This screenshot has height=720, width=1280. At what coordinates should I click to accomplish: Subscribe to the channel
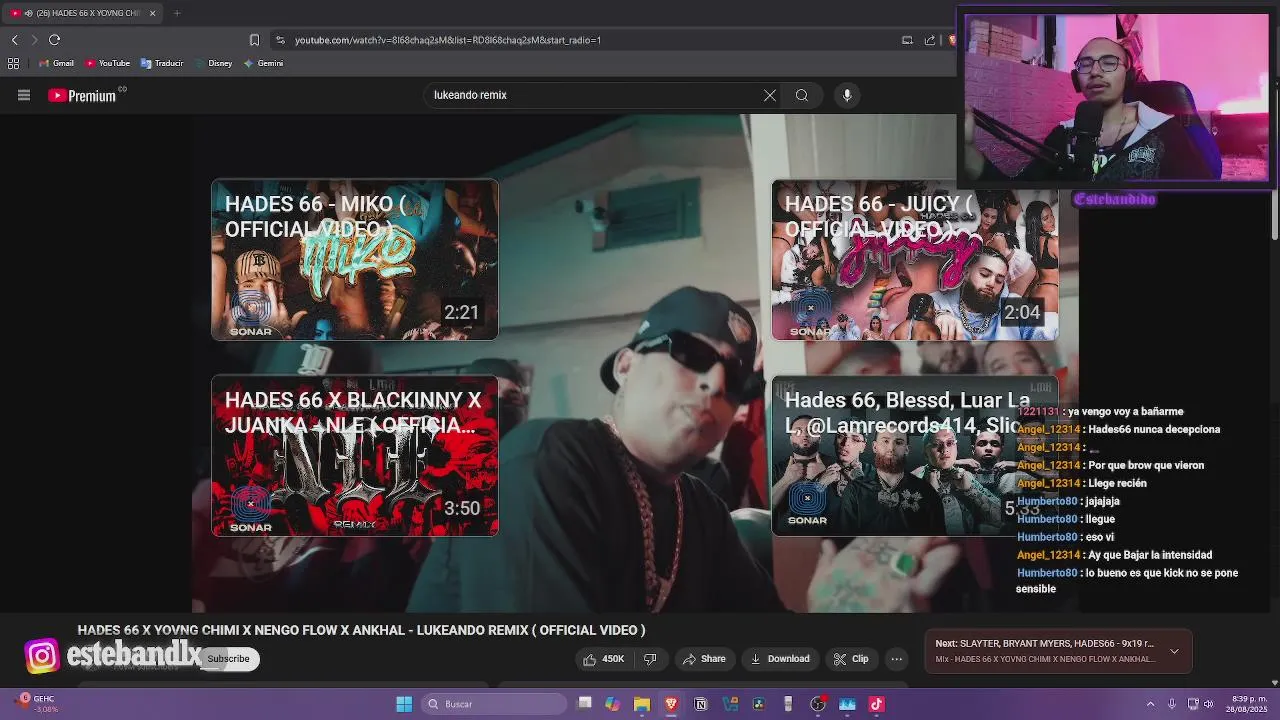(x=228, y=659)
